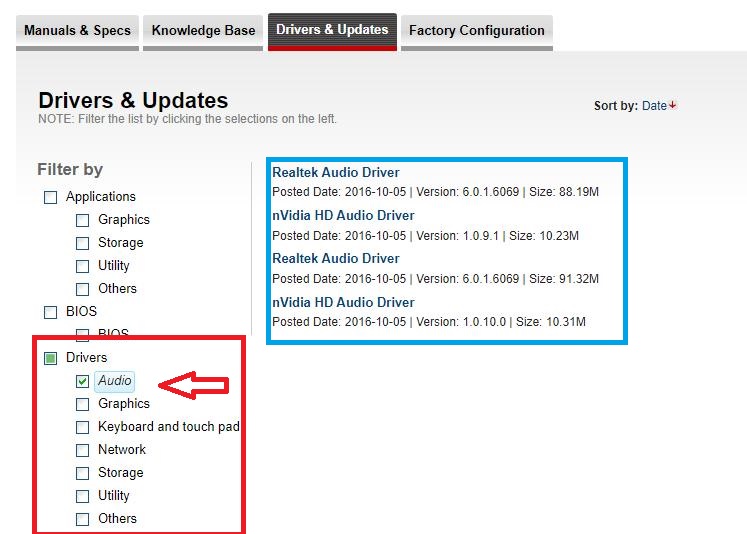The height and width of the screenshot is (534, 747).
Task: Click the red sort direction arrow icon
Action: (x=672, y=105)
